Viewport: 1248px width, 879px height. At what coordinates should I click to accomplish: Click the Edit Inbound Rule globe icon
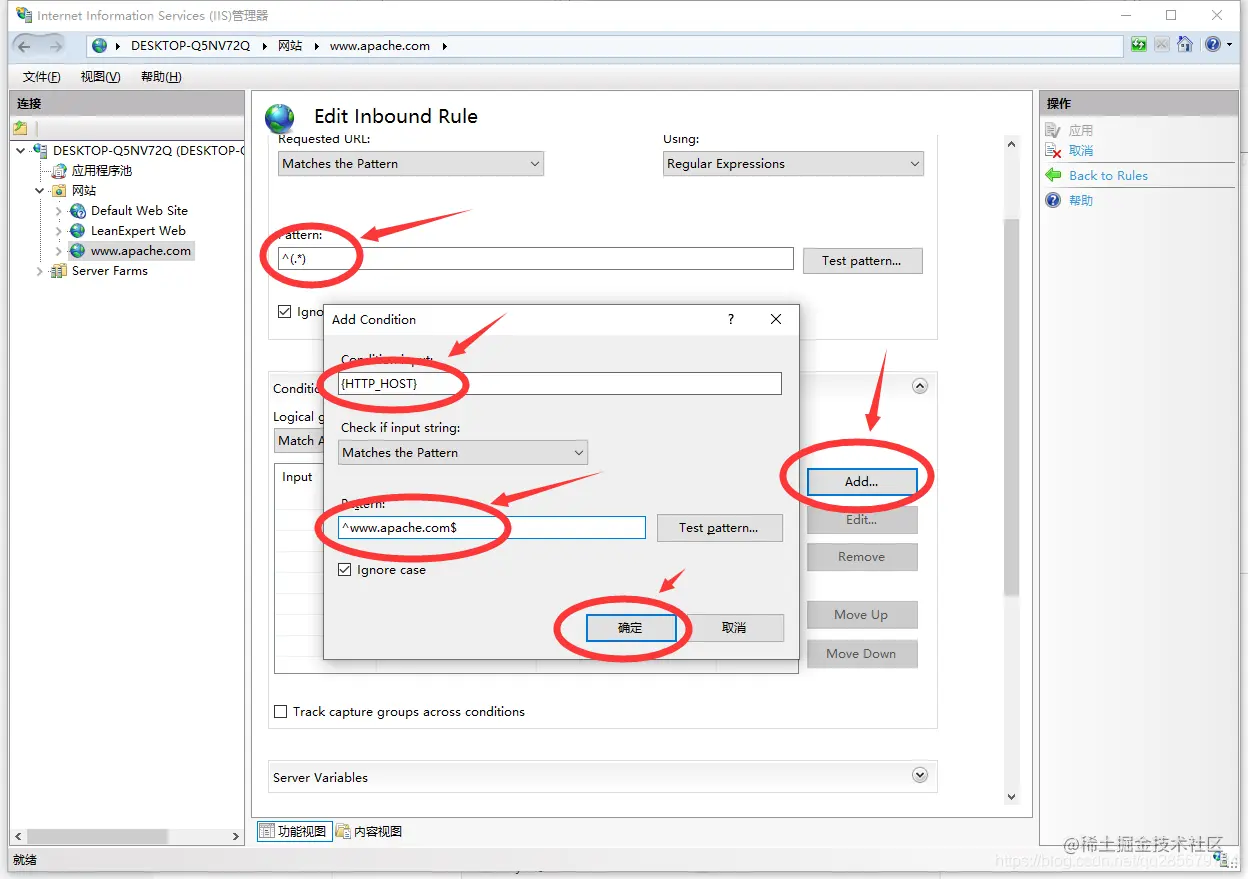coord(280,118)
